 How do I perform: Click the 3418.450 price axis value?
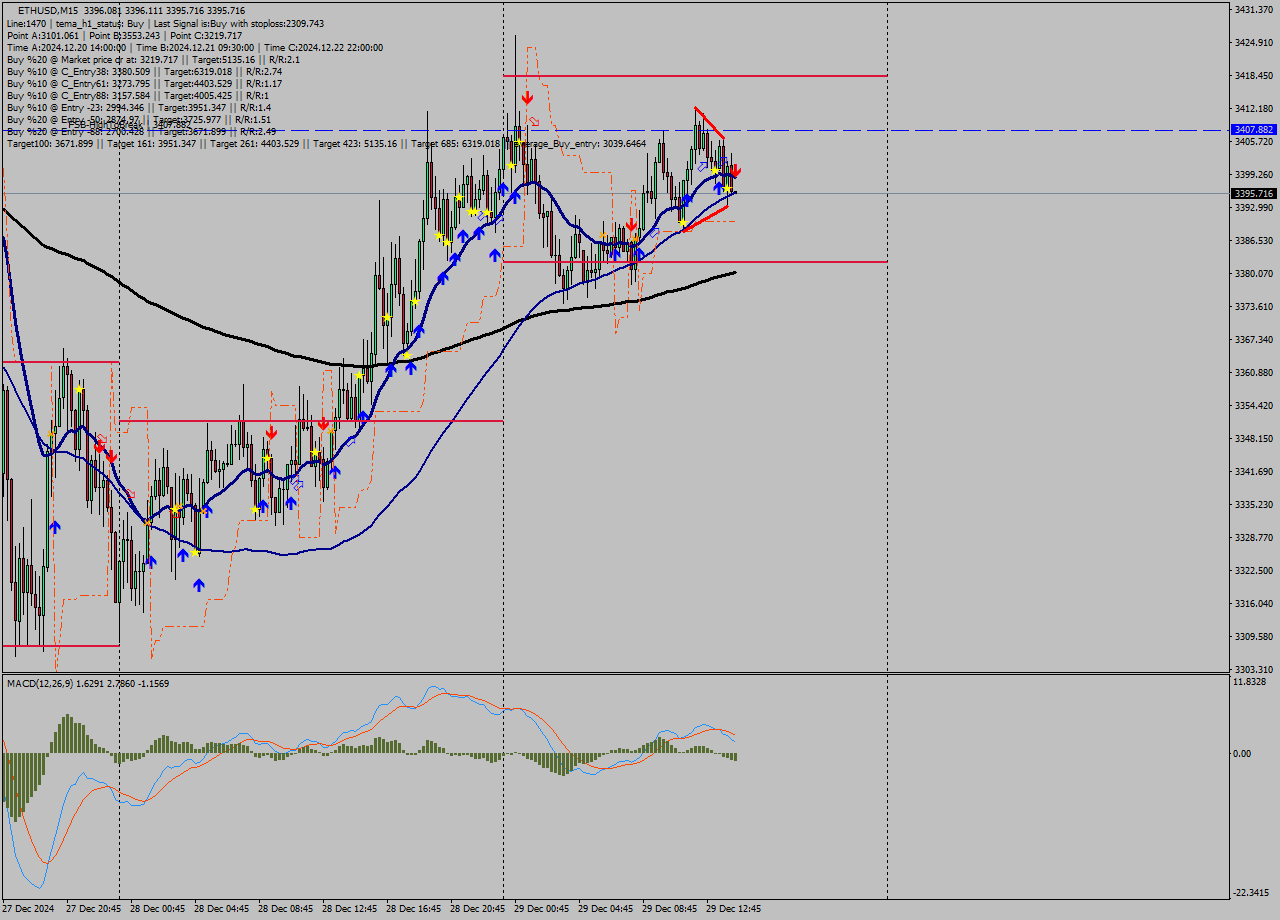pos(1253,75)
